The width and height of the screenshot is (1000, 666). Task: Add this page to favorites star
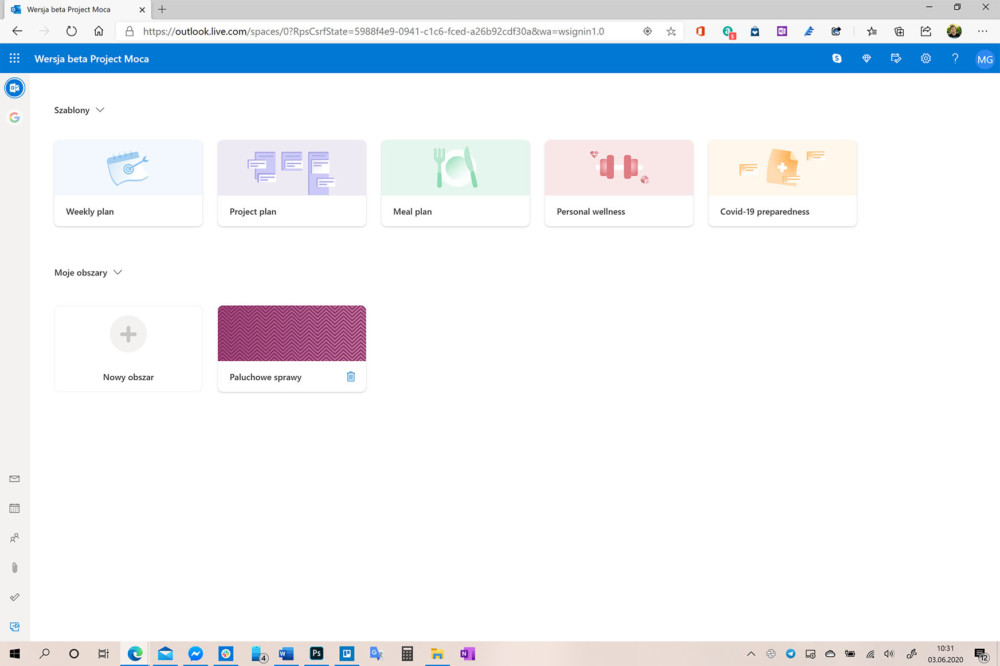point(671,31)
